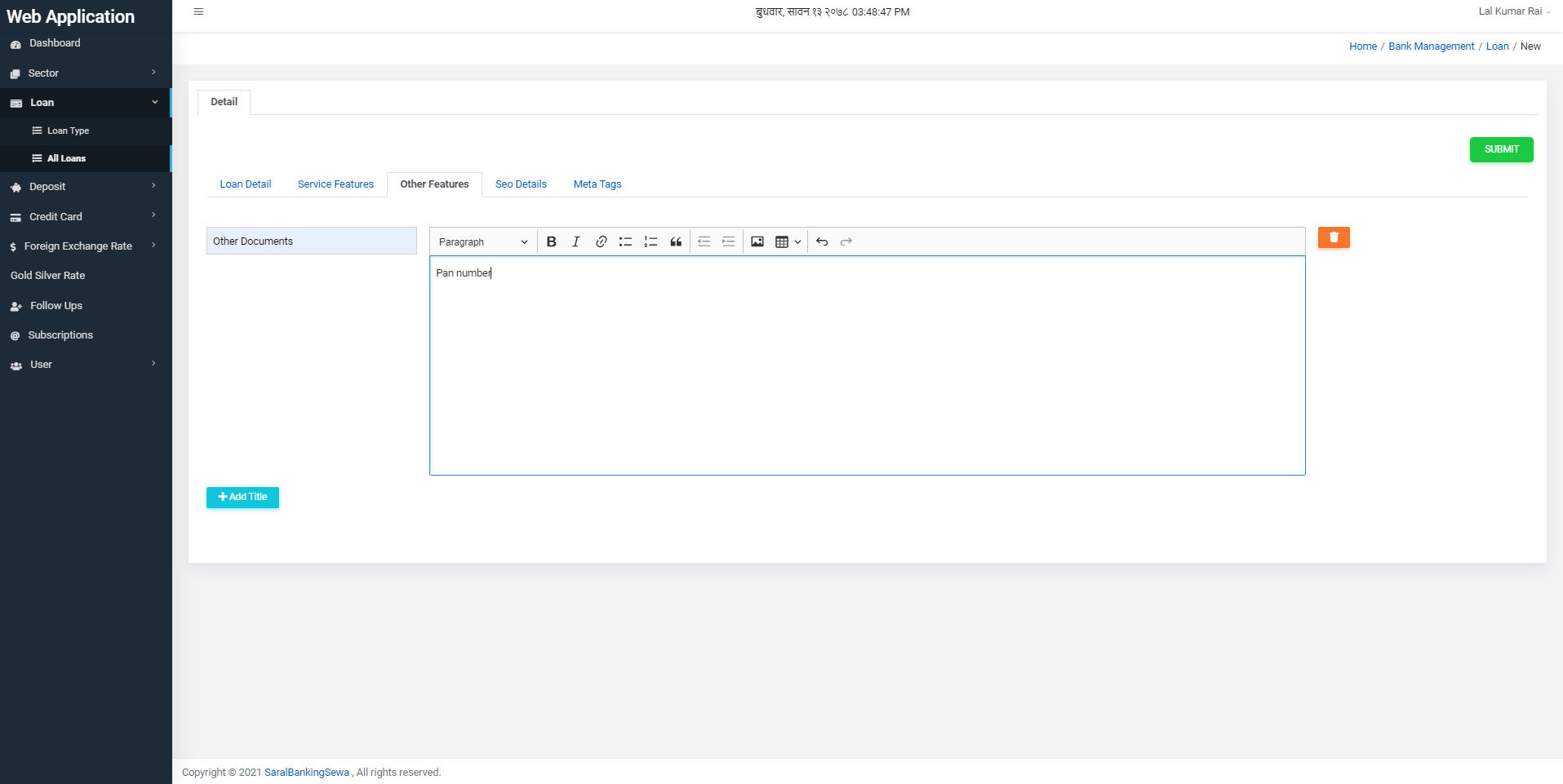Expand the User menu
This screenshot has height=784, width=1563.
[x=86, y=365]
